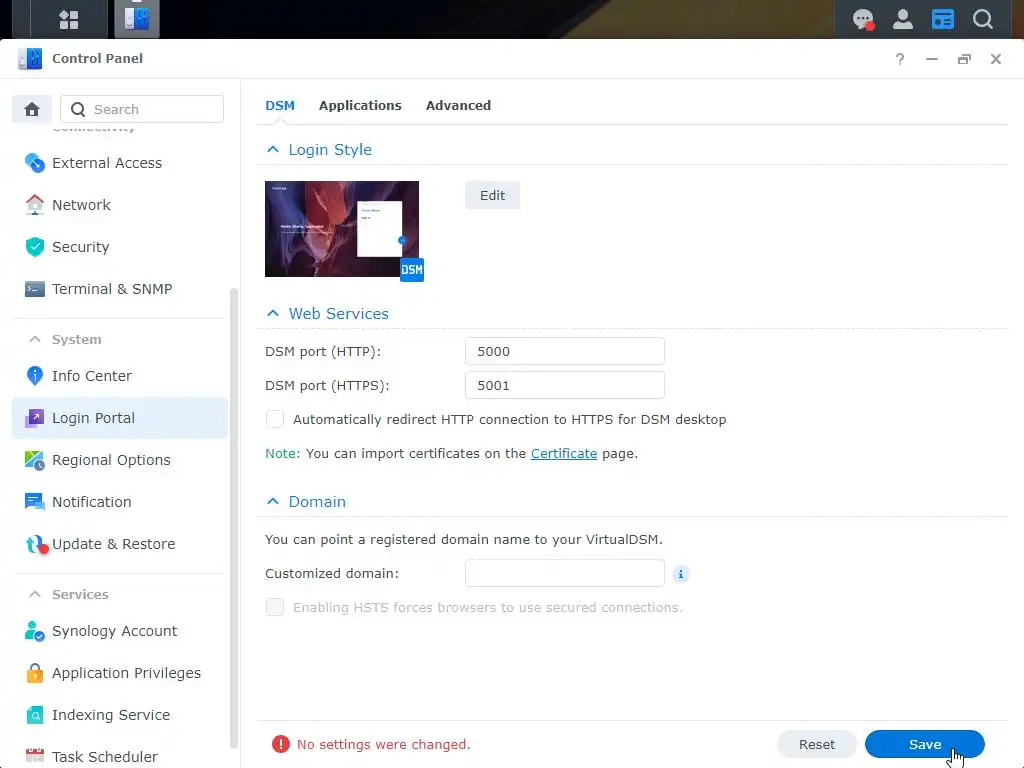
Task: Go to Control Panel home icon
Action: [x=32, y=109]
